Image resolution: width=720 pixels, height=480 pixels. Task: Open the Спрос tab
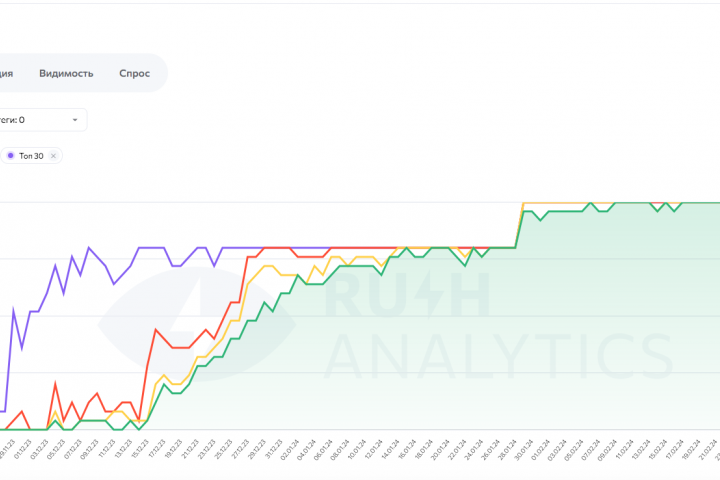point(134,73)
